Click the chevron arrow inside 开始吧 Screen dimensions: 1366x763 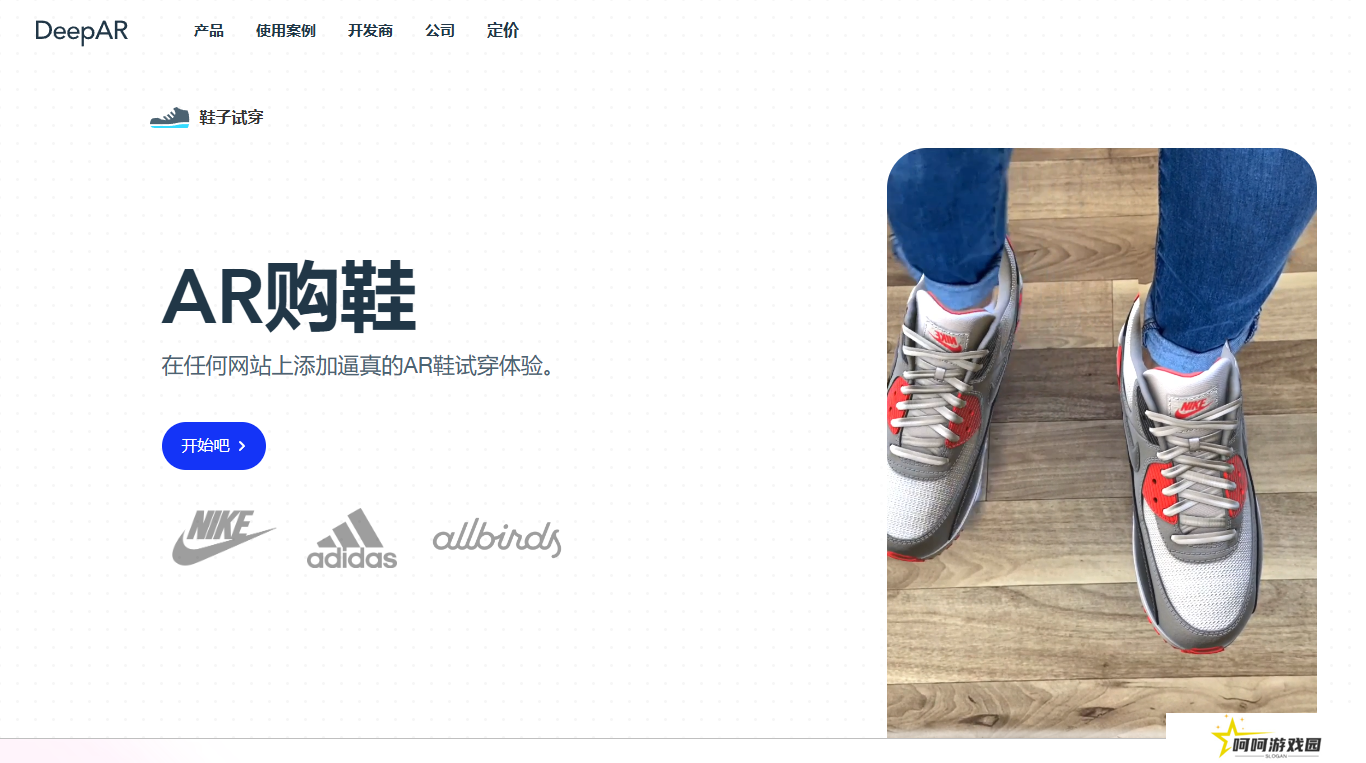242,446
